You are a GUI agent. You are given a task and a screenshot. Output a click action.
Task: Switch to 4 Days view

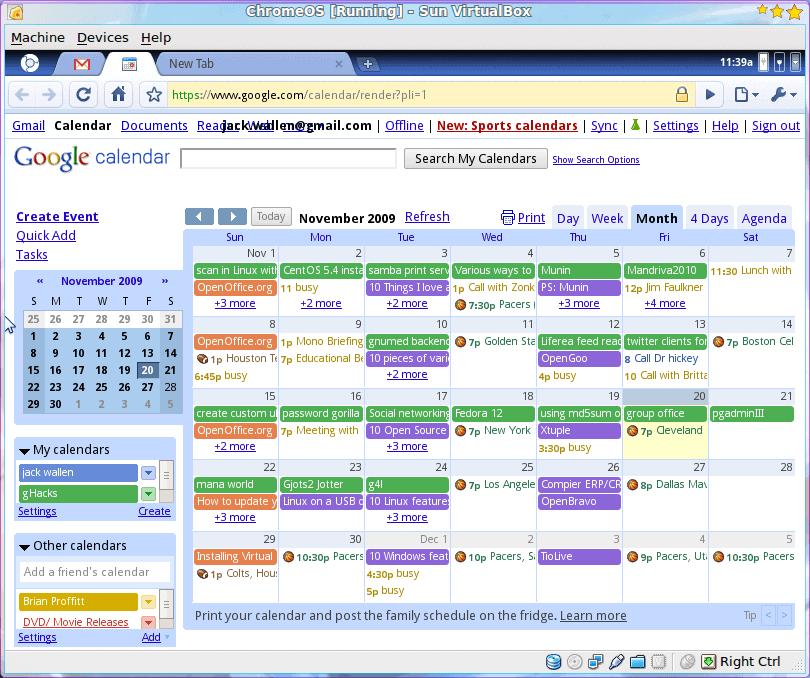tap(709, 218)
